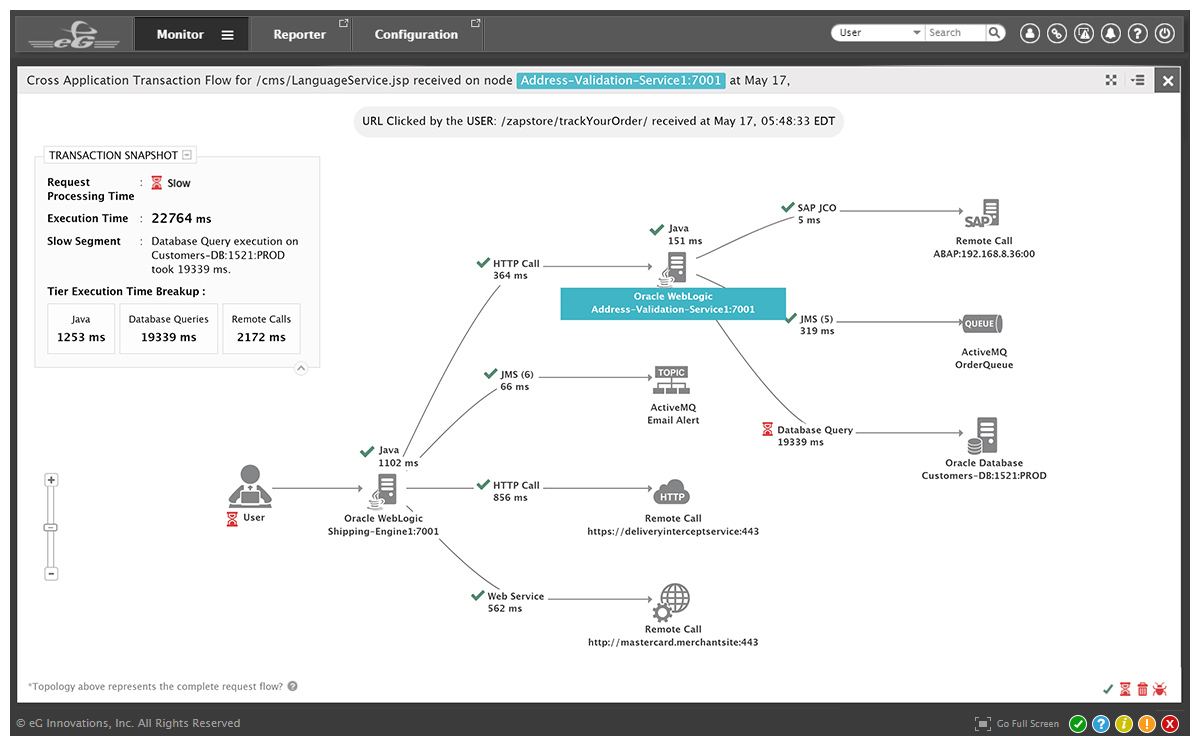Click the ActiveMQ Email Alert topic icon
Screen dimensions: 1200x746
pyautogui.click(x=672, y=381)
